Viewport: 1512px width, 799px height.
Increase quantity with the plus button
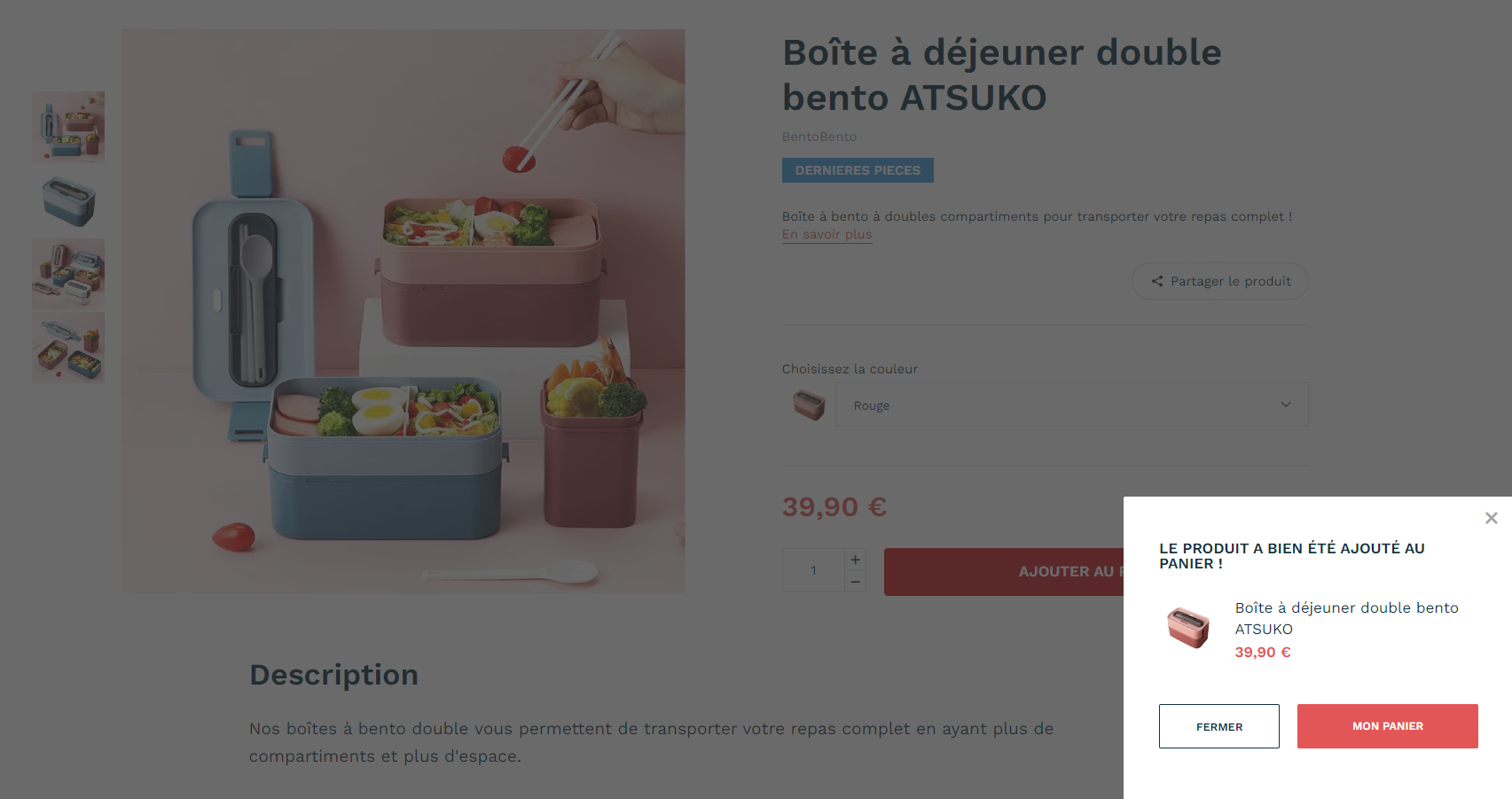point(855,560)
